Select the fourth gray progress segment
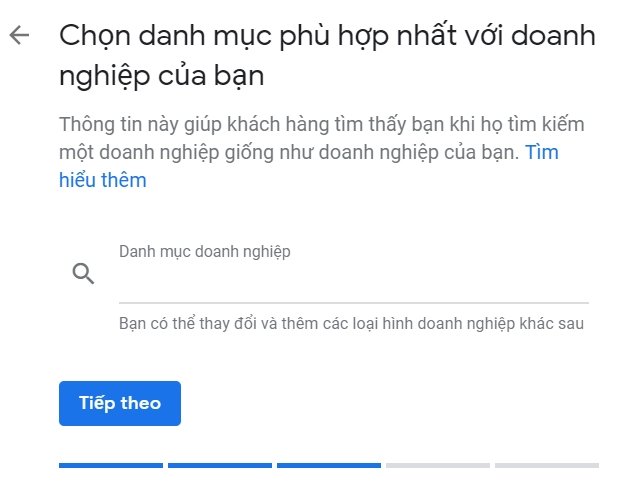Viewport: 635px width, 489px height. click(x=438, y=465)
